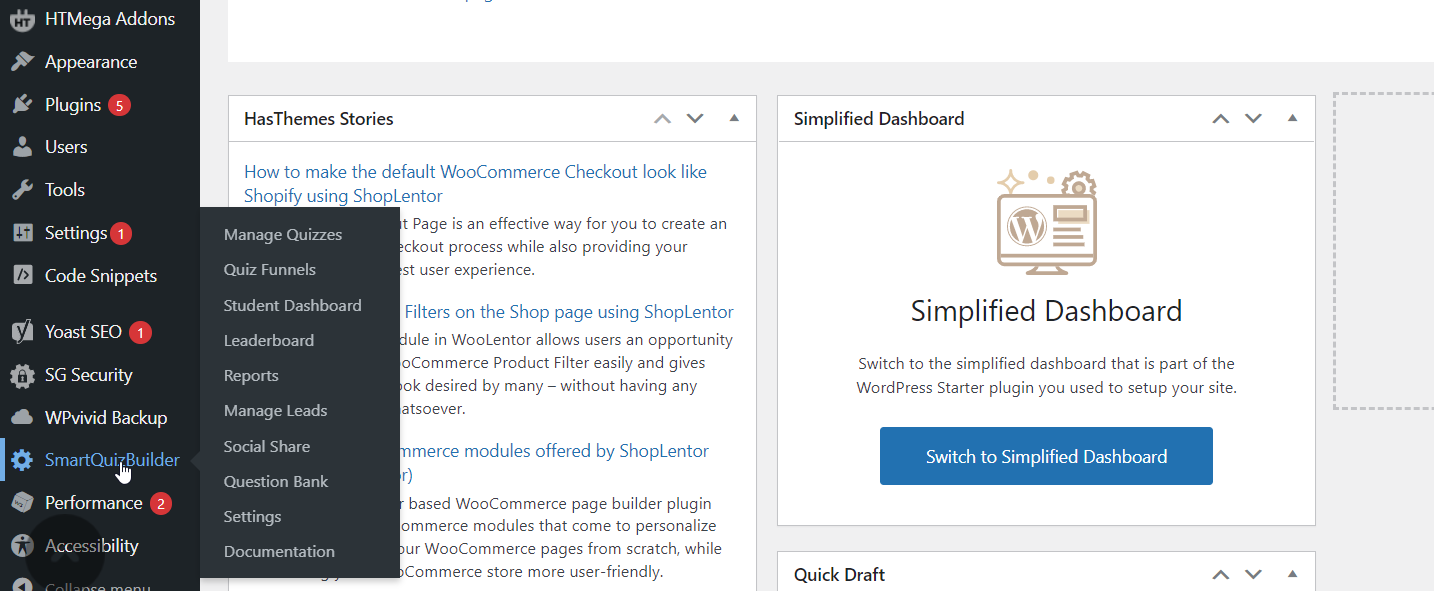Move Quick Draft widget down
1434x591 pixels.
[x=1253, y=574]
